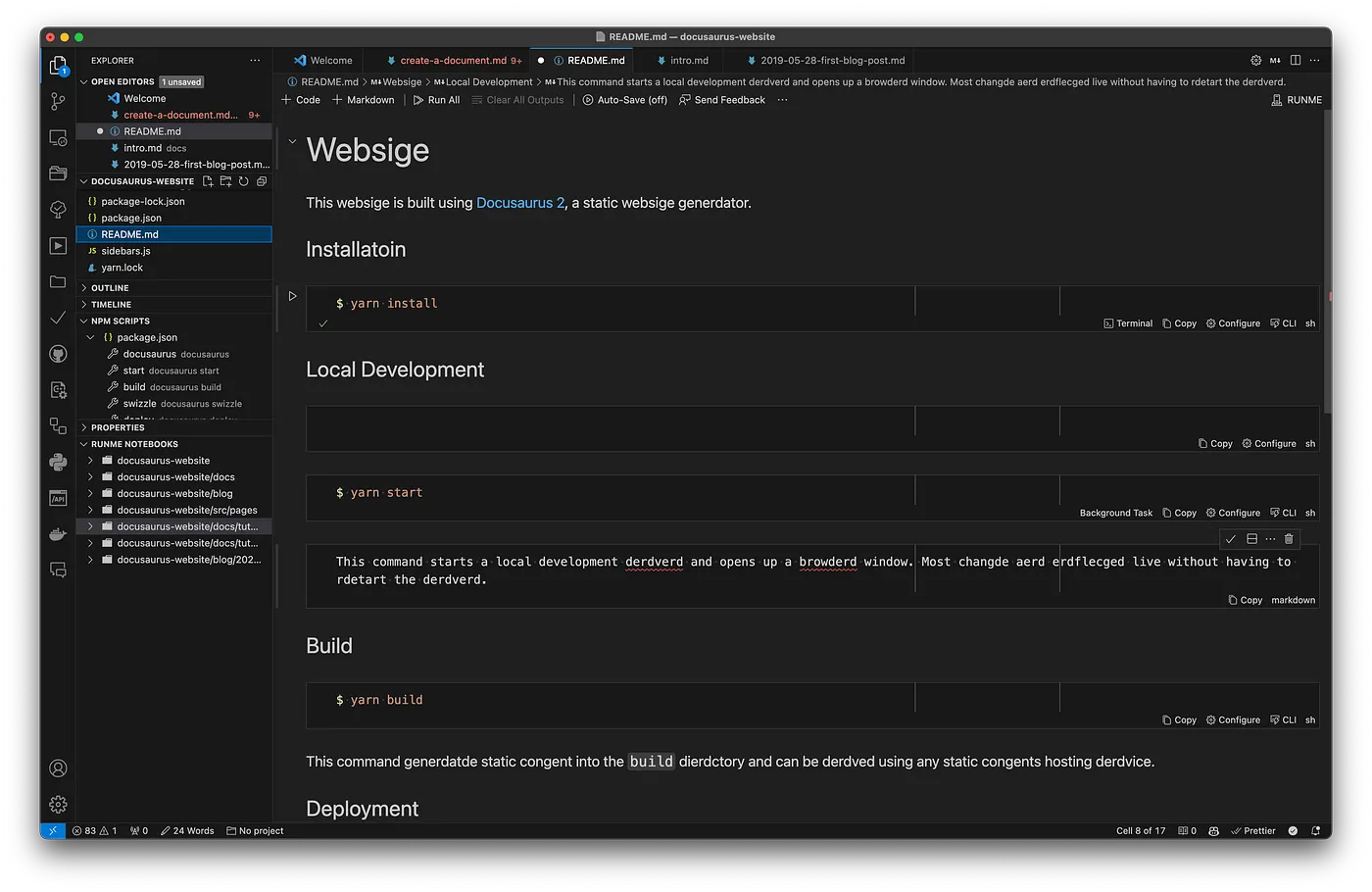Toggle Auto-Save for the notebook
This screenshot has height=892, width=1372.
[x=624, y=99]
